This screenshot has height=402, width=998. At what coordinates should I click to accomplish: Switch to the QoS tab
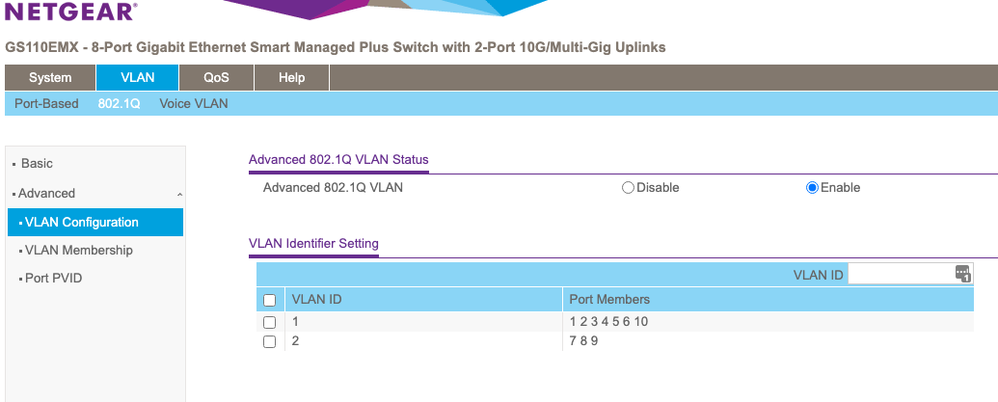coord(216,78)
